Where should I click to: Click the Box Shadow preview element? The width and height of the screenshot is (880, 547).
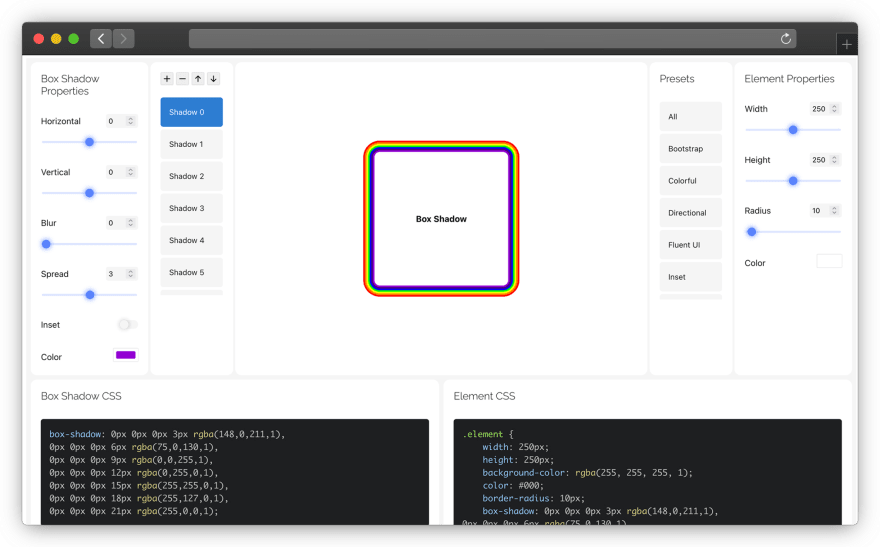pyautogui.click(x=441, y=219)
